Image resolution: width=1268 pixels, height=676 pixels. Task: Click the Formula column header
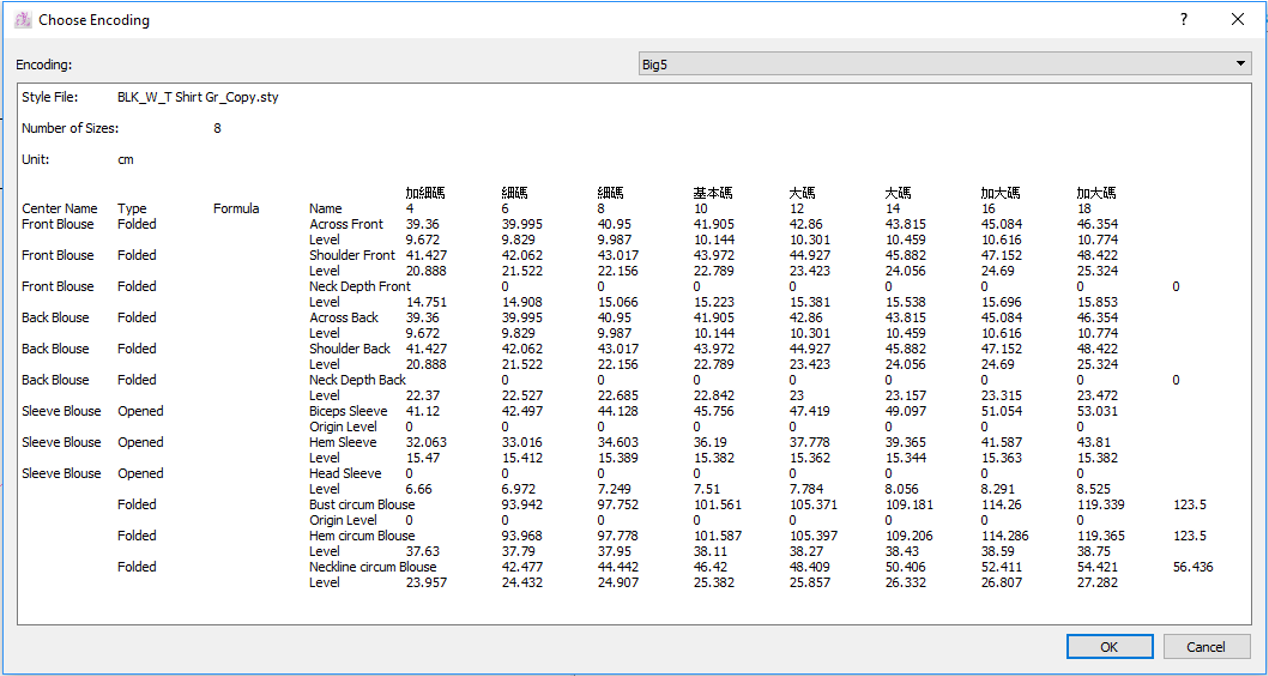tap(236, 209)
